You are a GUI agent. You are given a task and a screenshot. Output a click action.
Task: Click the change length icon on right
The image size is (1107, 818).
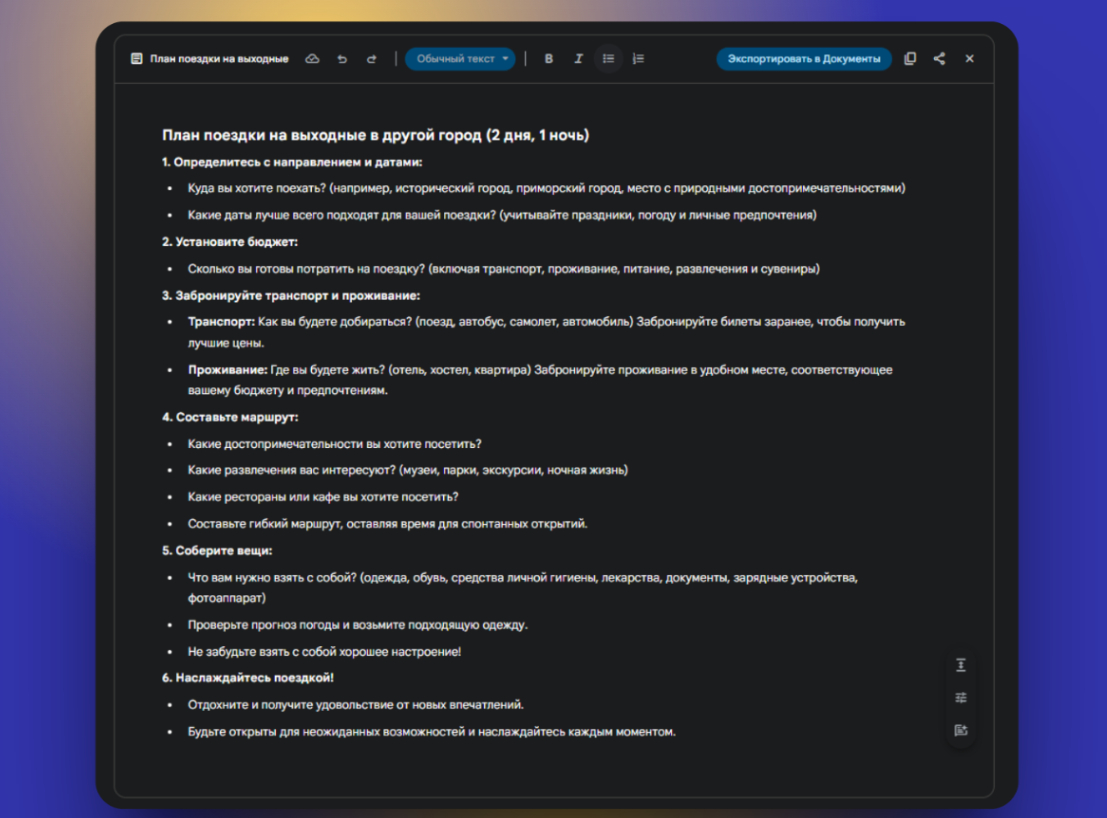961,665
